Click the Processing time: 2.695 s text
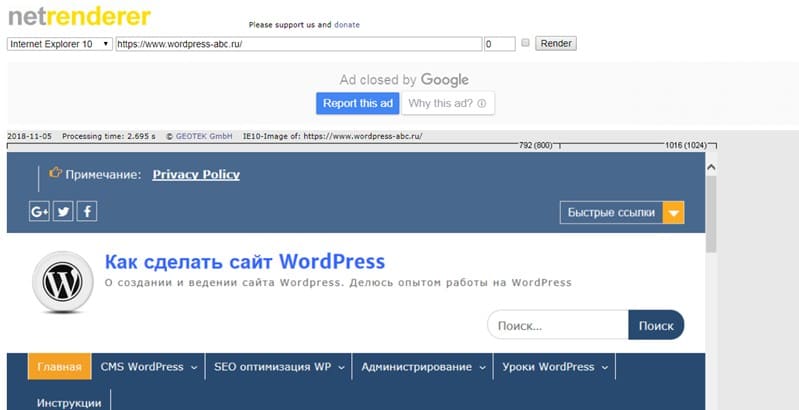The image size is (799, 410). (109, 136)
